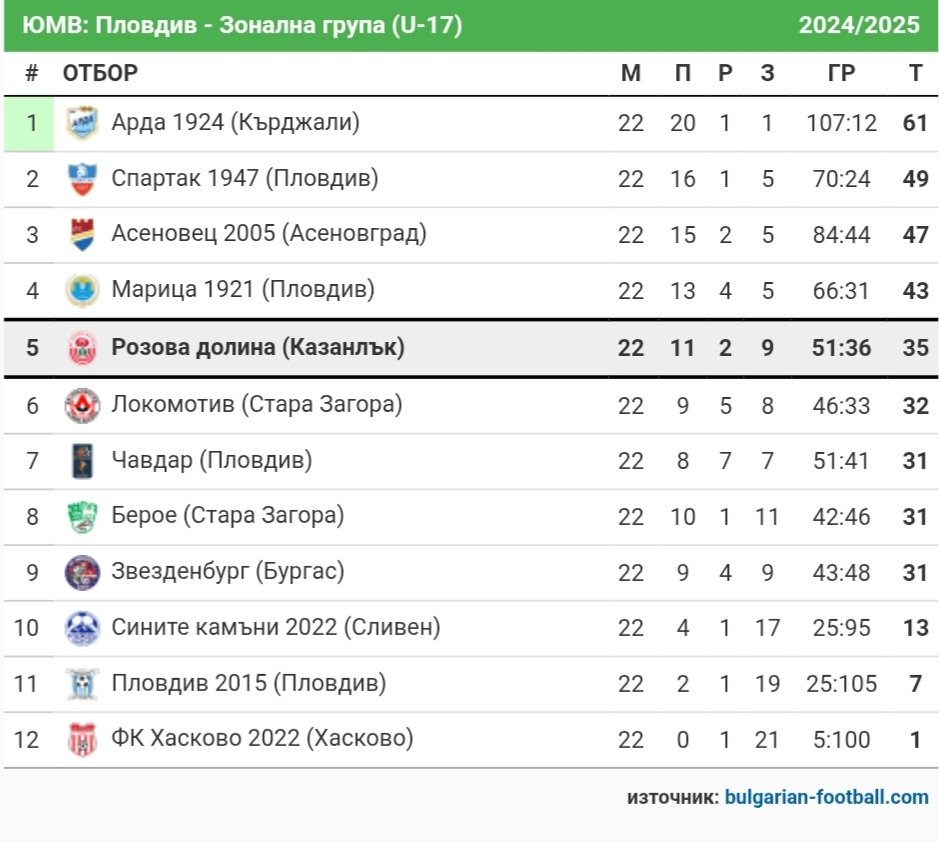Click the Асеновец 2005 shield crest
The image size is (939, 842).
82,234
